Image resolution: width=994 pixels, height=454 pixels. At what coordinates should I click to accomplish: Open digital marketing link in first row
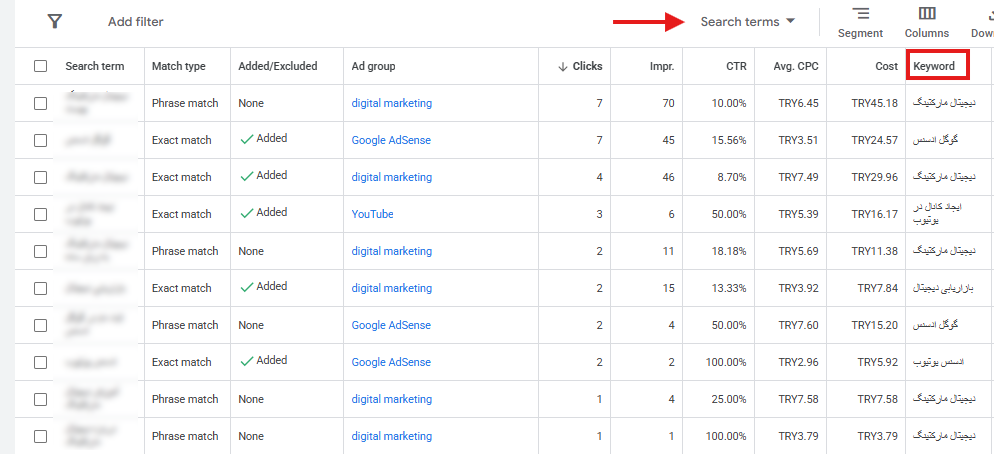392,103
